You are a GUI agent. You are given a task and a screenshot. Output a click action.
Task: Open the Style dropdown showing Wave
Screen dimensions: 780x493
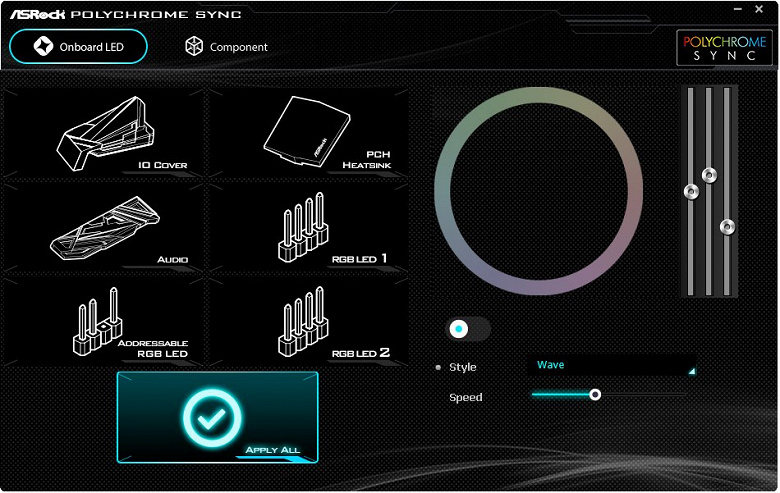point(612,365)
